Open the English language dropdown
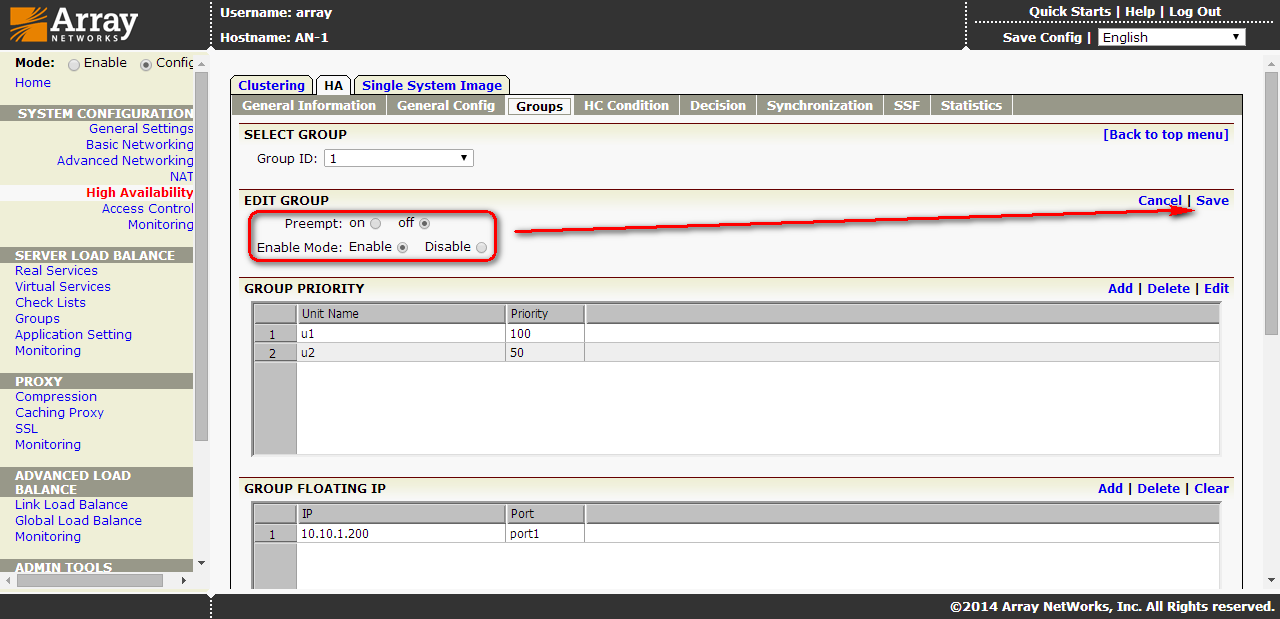 click(1171, 37)
